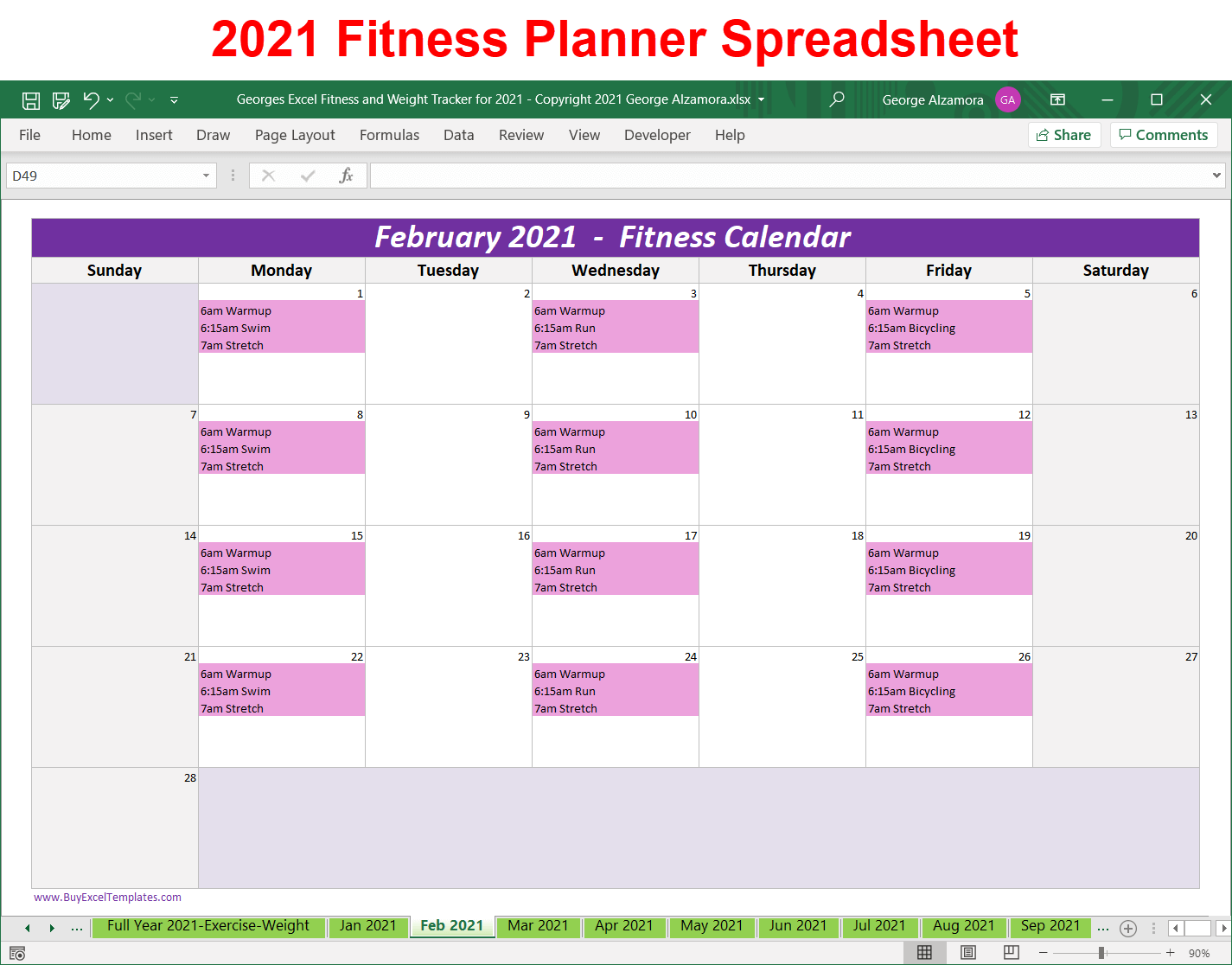Open the Customize Quick Access Toolbar dropdown
Image resolution: width=1232 pixels, height=965 pixels.
point(174,100)
